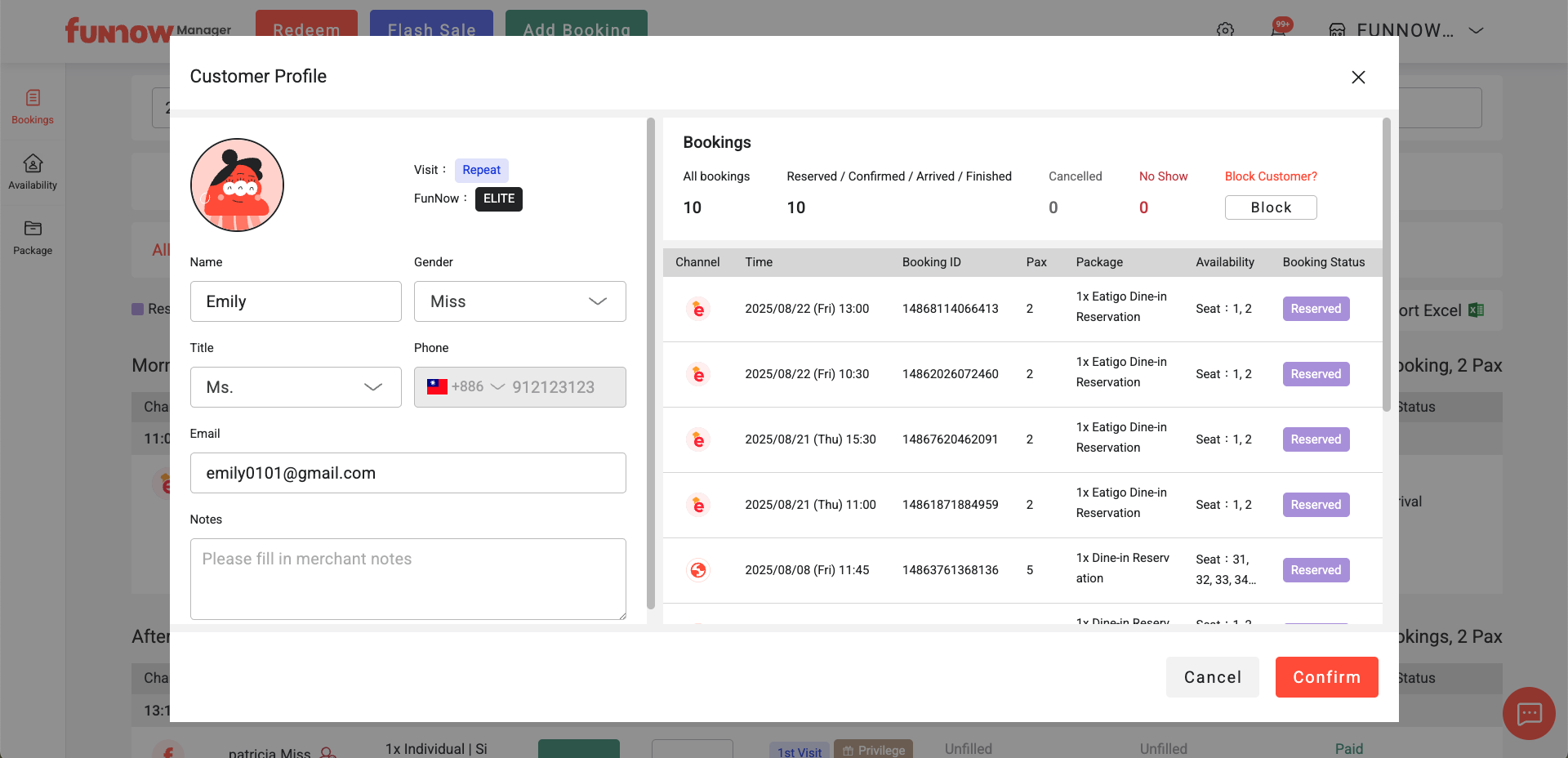Viewport: 1568px width, 758px height.
Task: Open the Bookings sidebar icon
Action: tap(33, 107)
